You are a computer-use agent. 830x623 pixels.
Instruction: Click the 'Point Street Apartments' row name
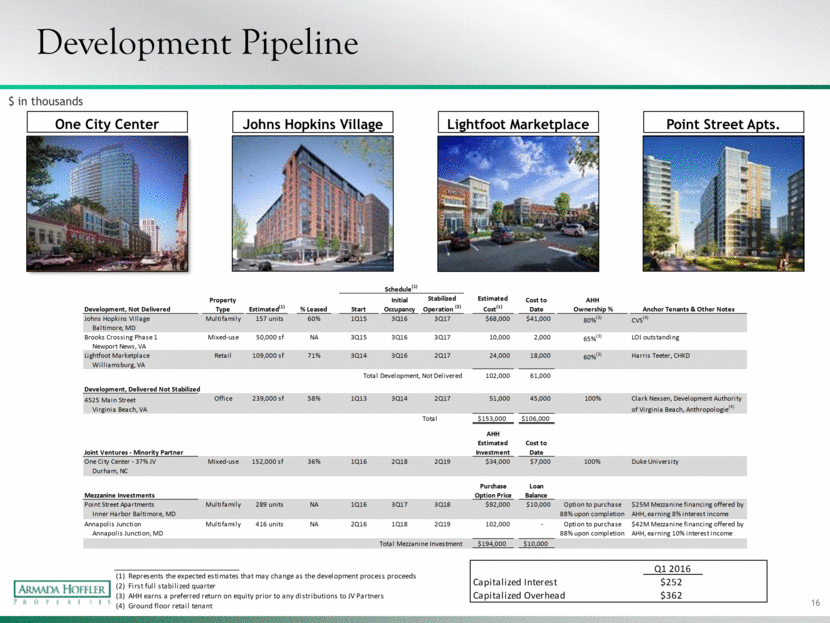pos(119,504)
